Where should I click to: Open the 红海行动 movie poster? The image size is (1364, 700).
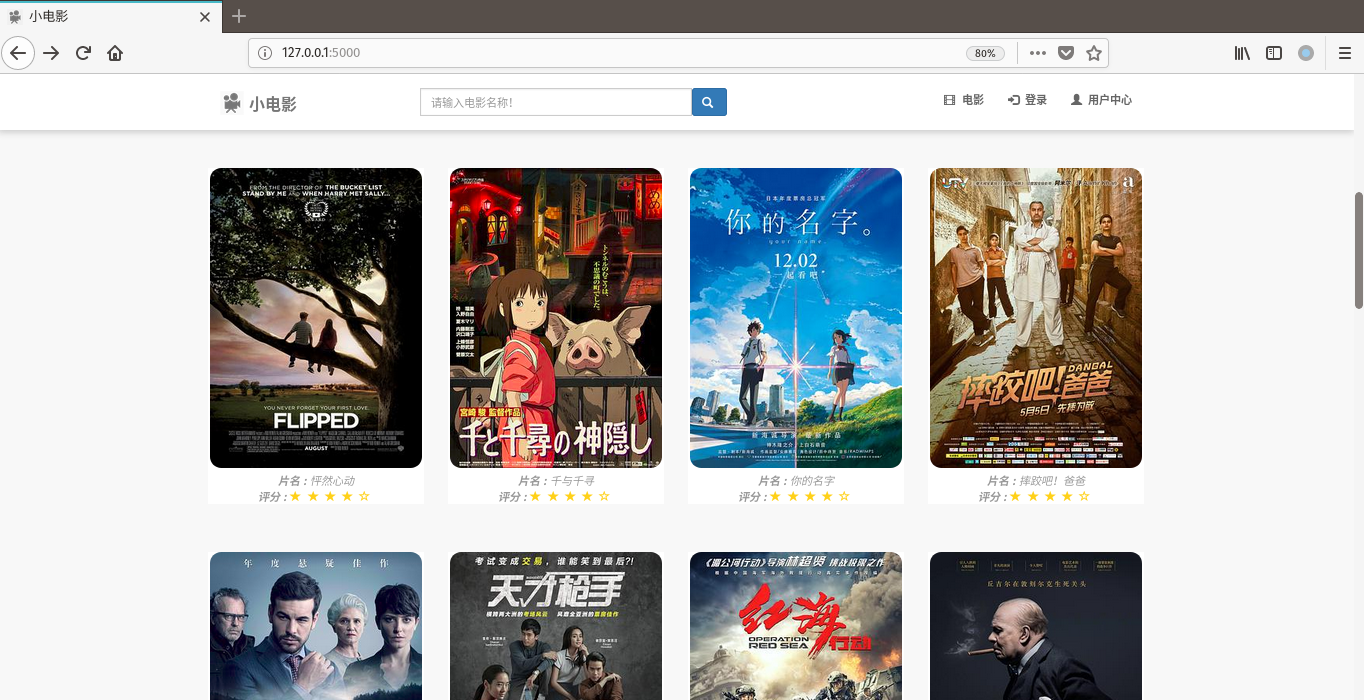(x=796, y=626)
